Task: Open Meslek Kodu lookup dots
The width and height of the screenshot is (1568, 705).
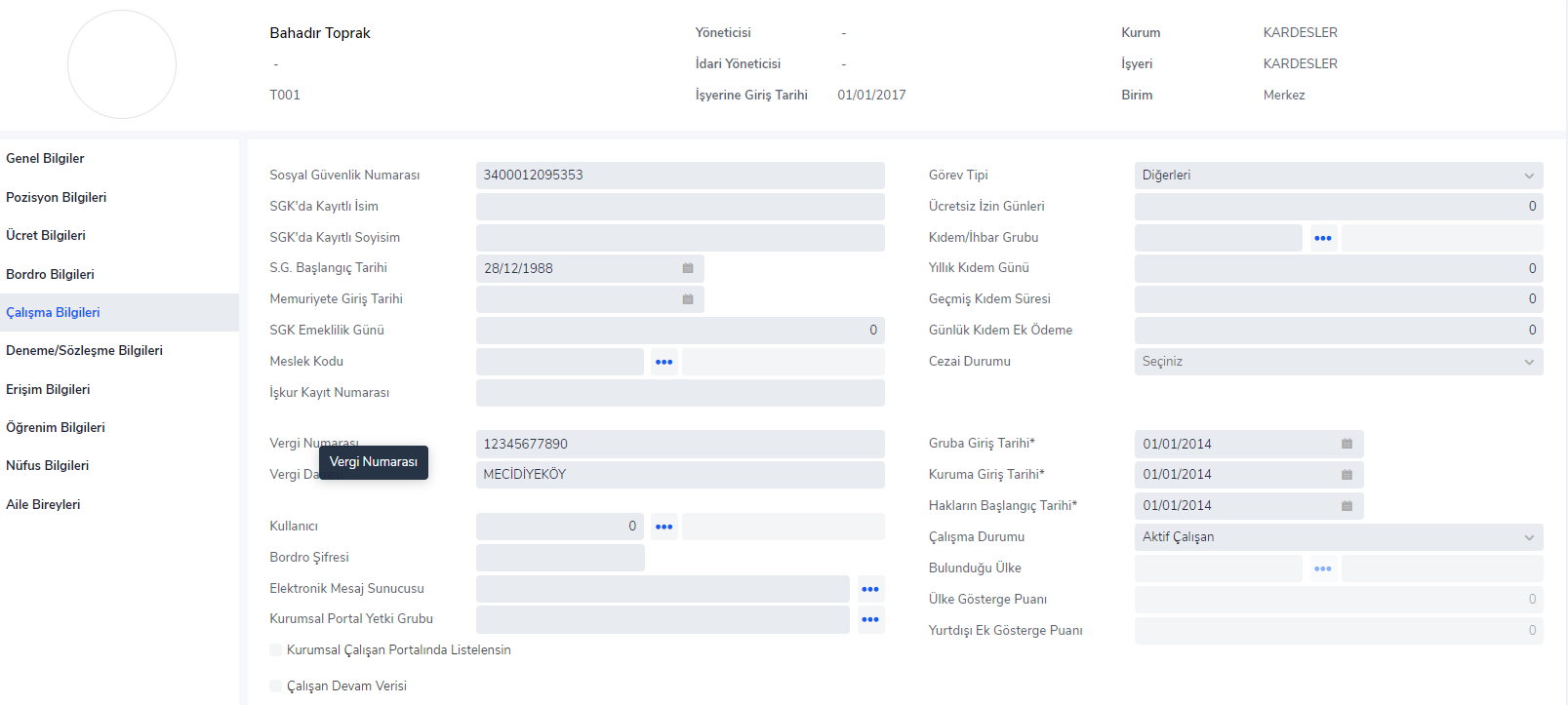Action: [x=663, y=362]
